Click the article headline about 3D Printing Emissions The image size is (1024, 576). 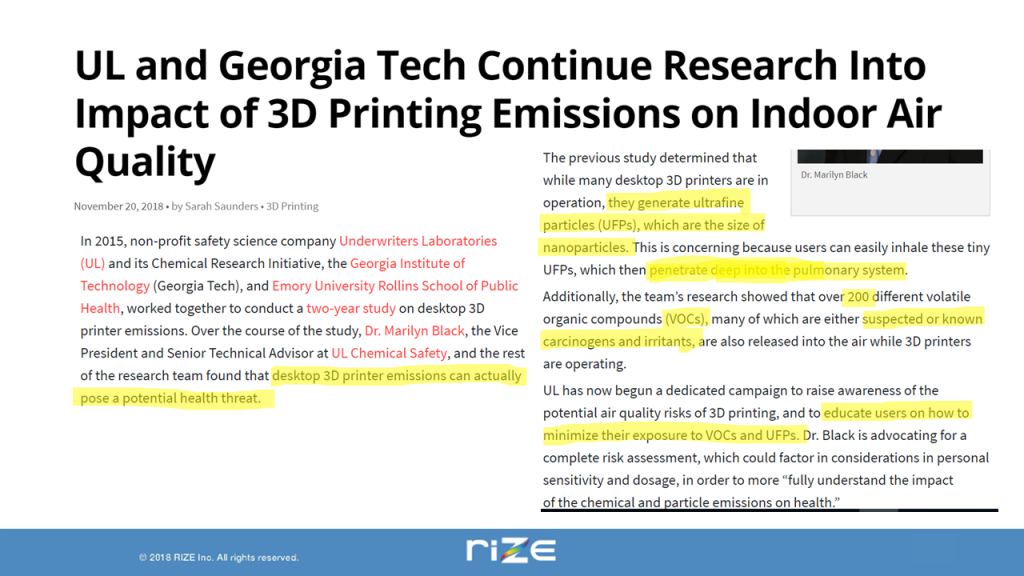click(x=508, y=113)
